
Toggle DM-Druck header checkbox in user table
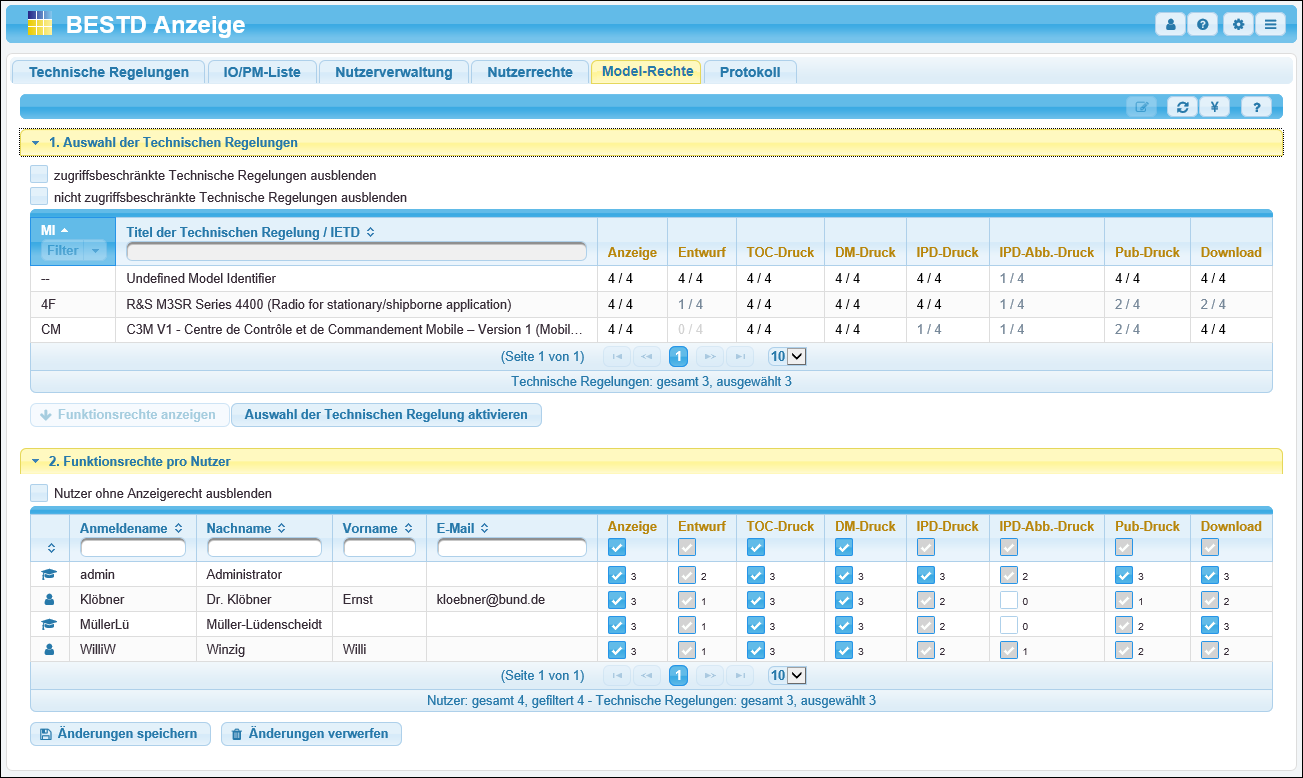click(x=844, y=547)
